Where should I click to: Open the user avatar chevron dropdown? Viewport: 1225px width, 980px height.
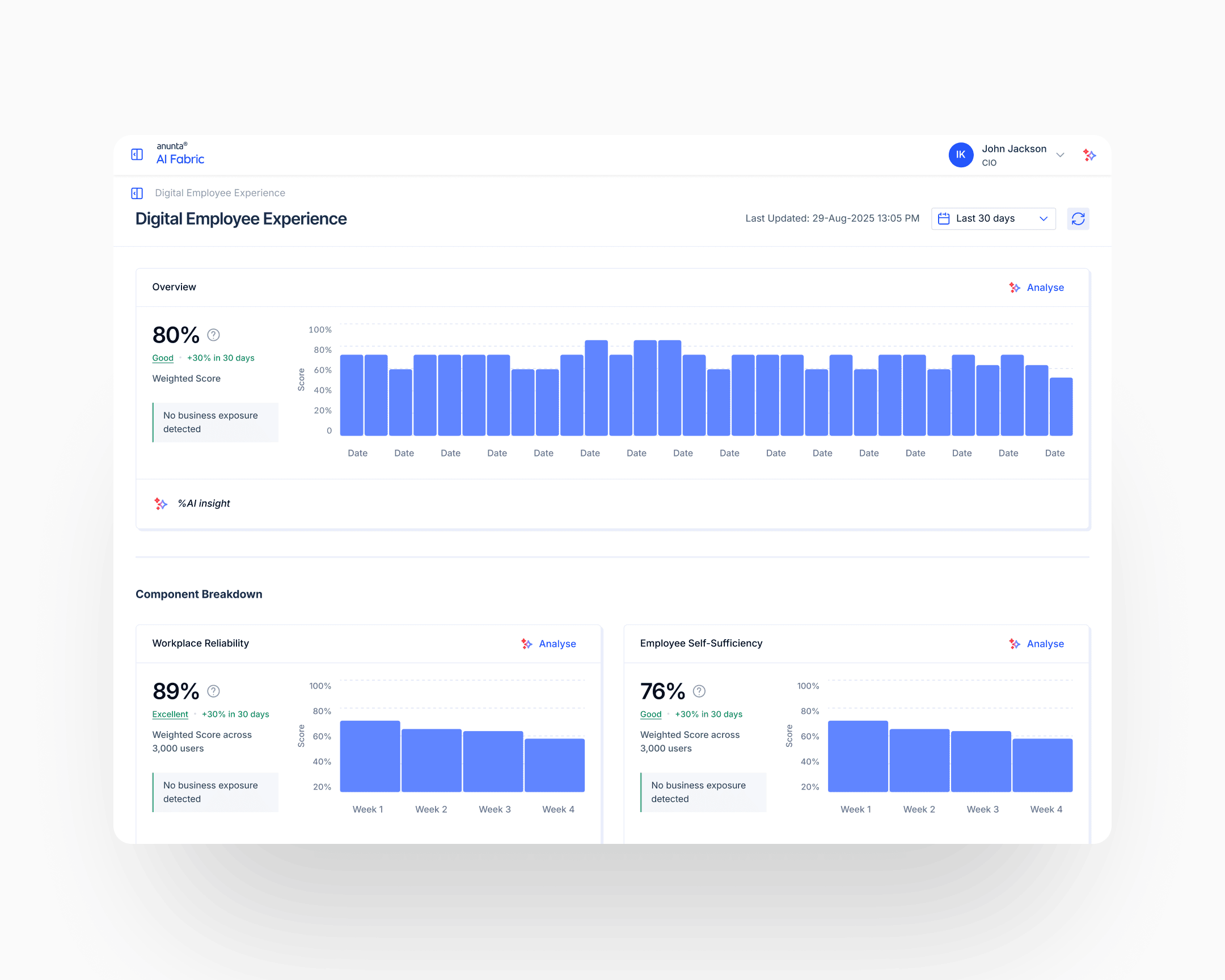point(1060,154)
